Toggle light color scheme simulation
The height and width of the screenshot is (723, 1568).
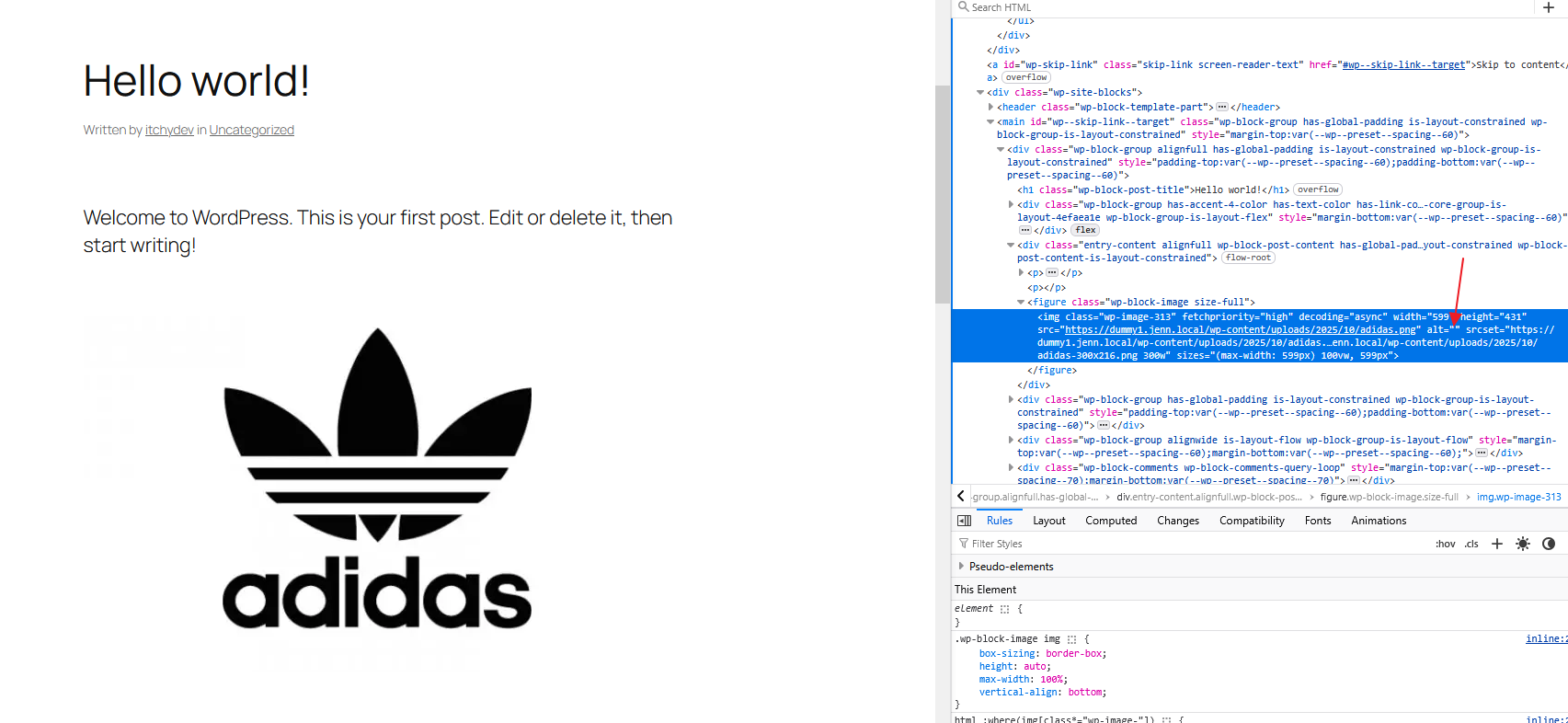pyautogui.click(x=1523, y=544)
